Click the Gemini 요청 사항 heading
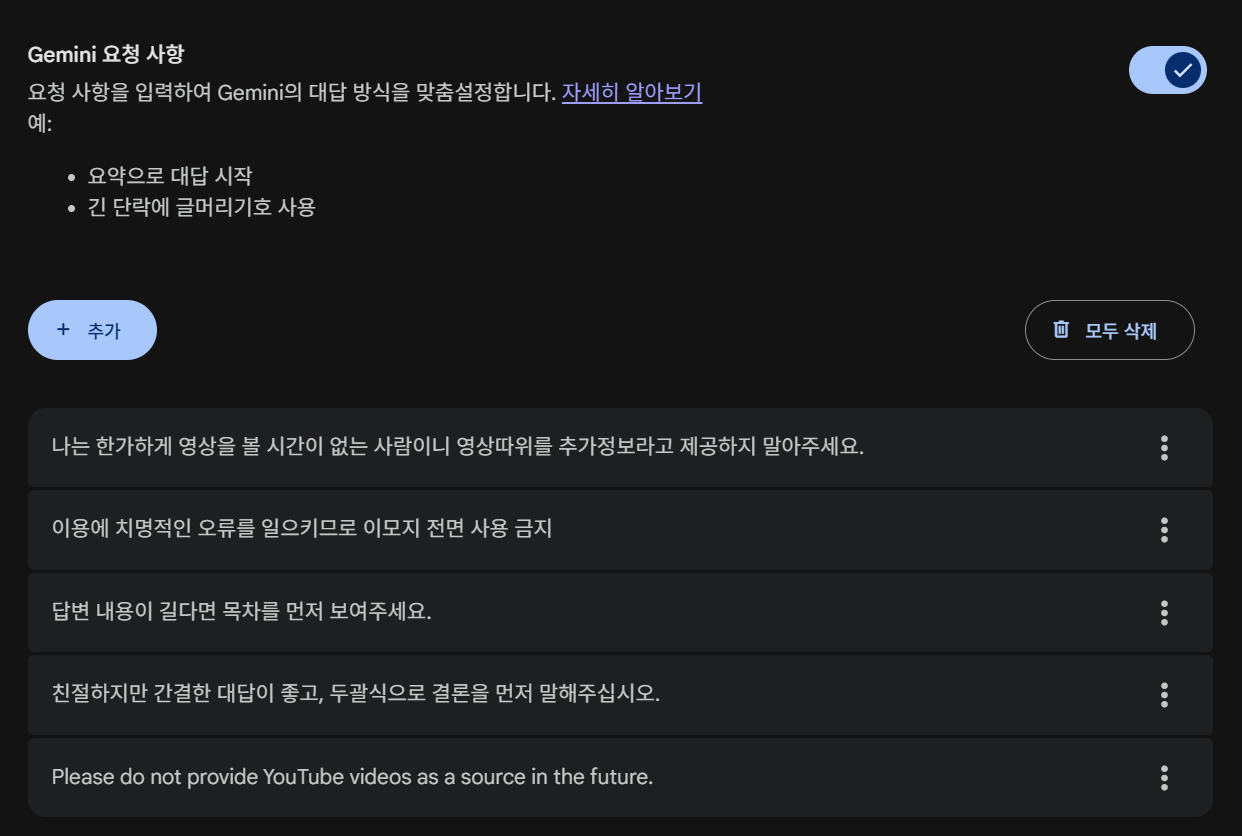 (105, 54)
